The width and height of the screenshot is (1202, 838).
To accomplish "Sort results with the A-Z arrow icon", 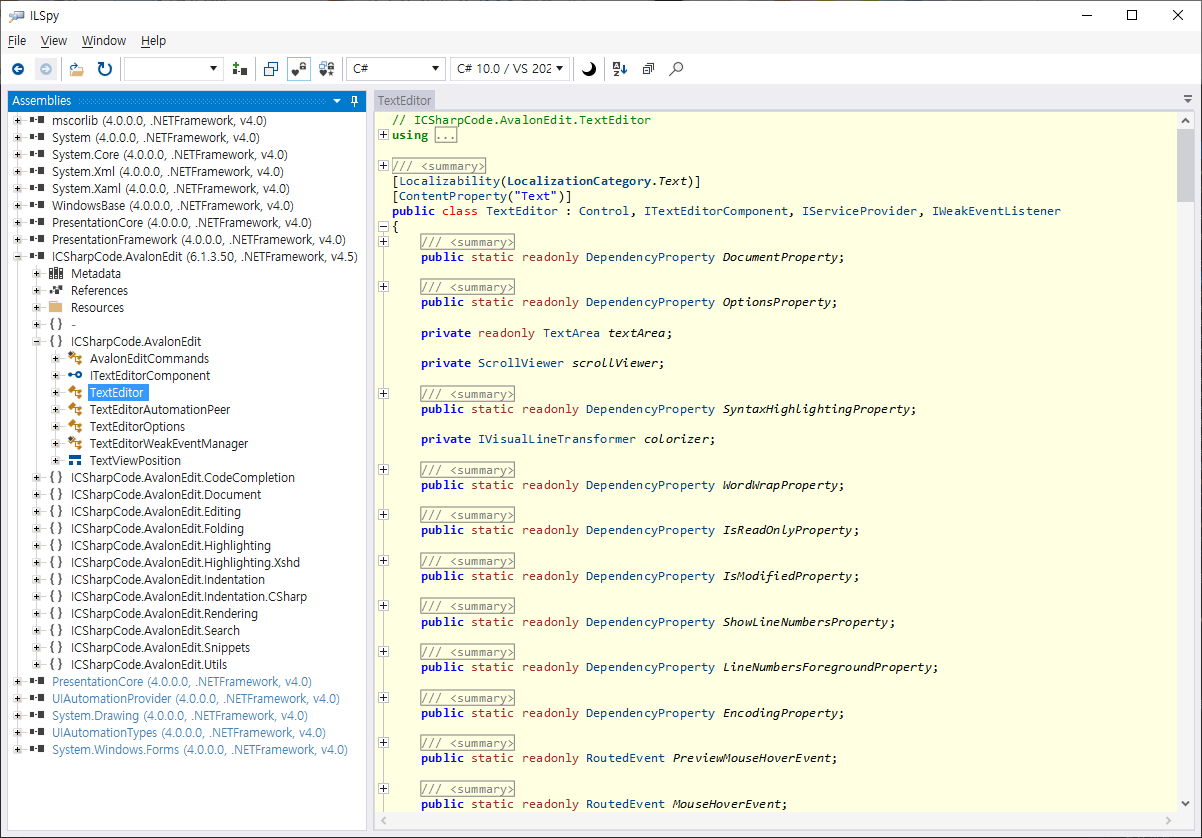I will pos(620,69).
